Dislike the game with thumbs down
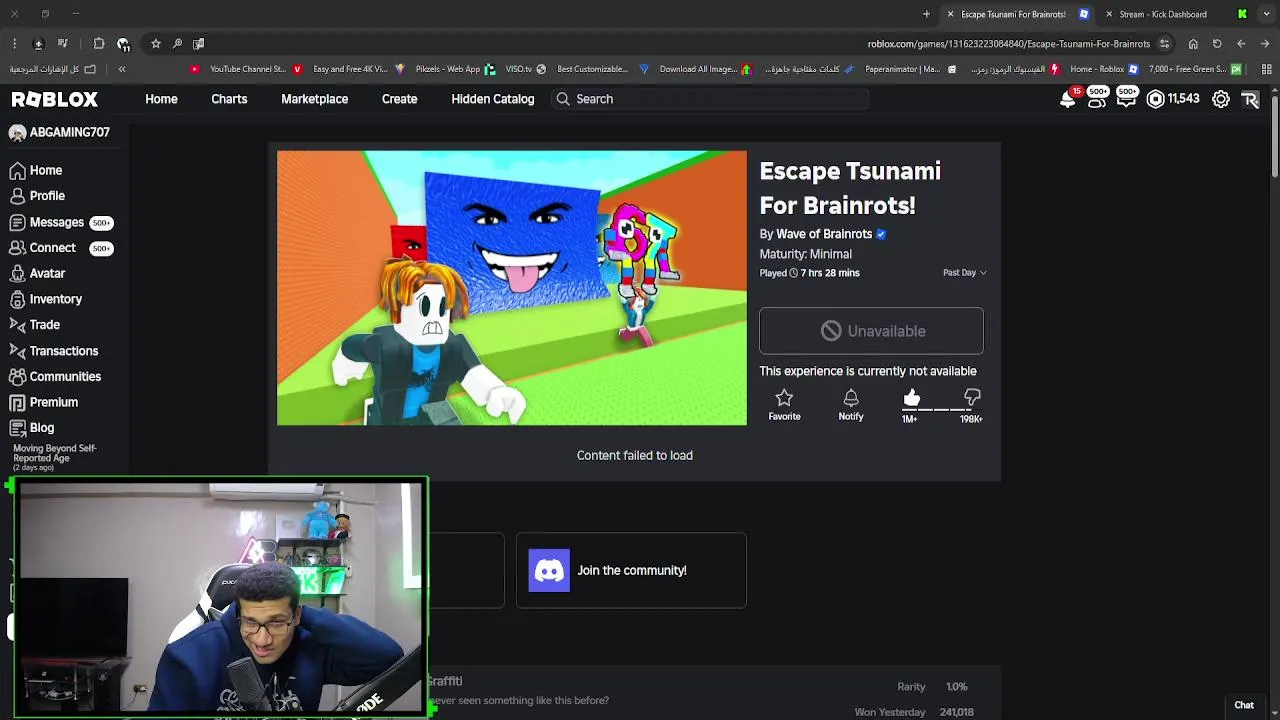 [972, 398]
